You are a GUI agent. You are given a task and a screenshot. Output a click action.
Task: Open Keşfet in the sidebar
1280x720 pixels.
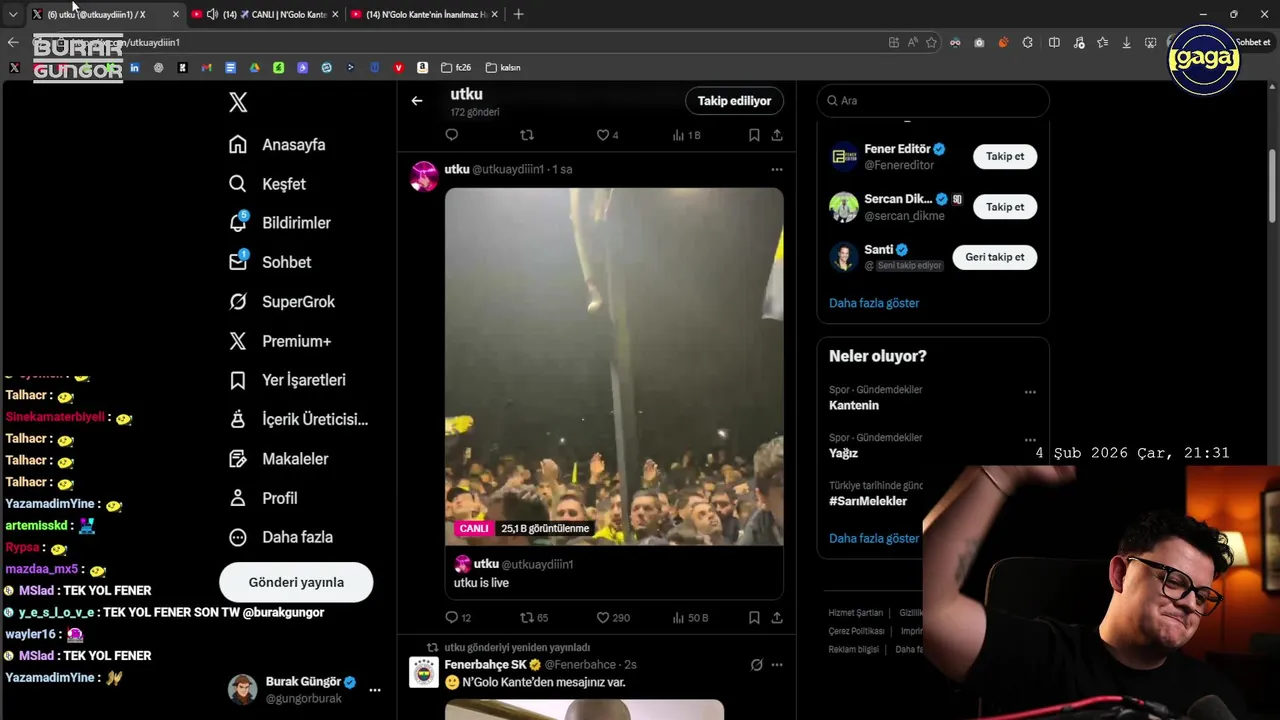267,184
